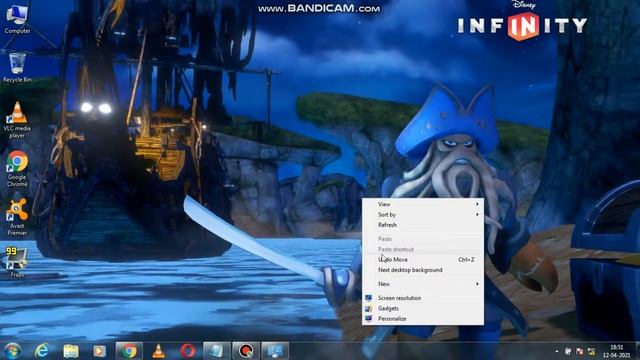The width and height of the screenshot is (640, 360).
Task: Open the clock and date in the tray
Action: click(617, 351)
